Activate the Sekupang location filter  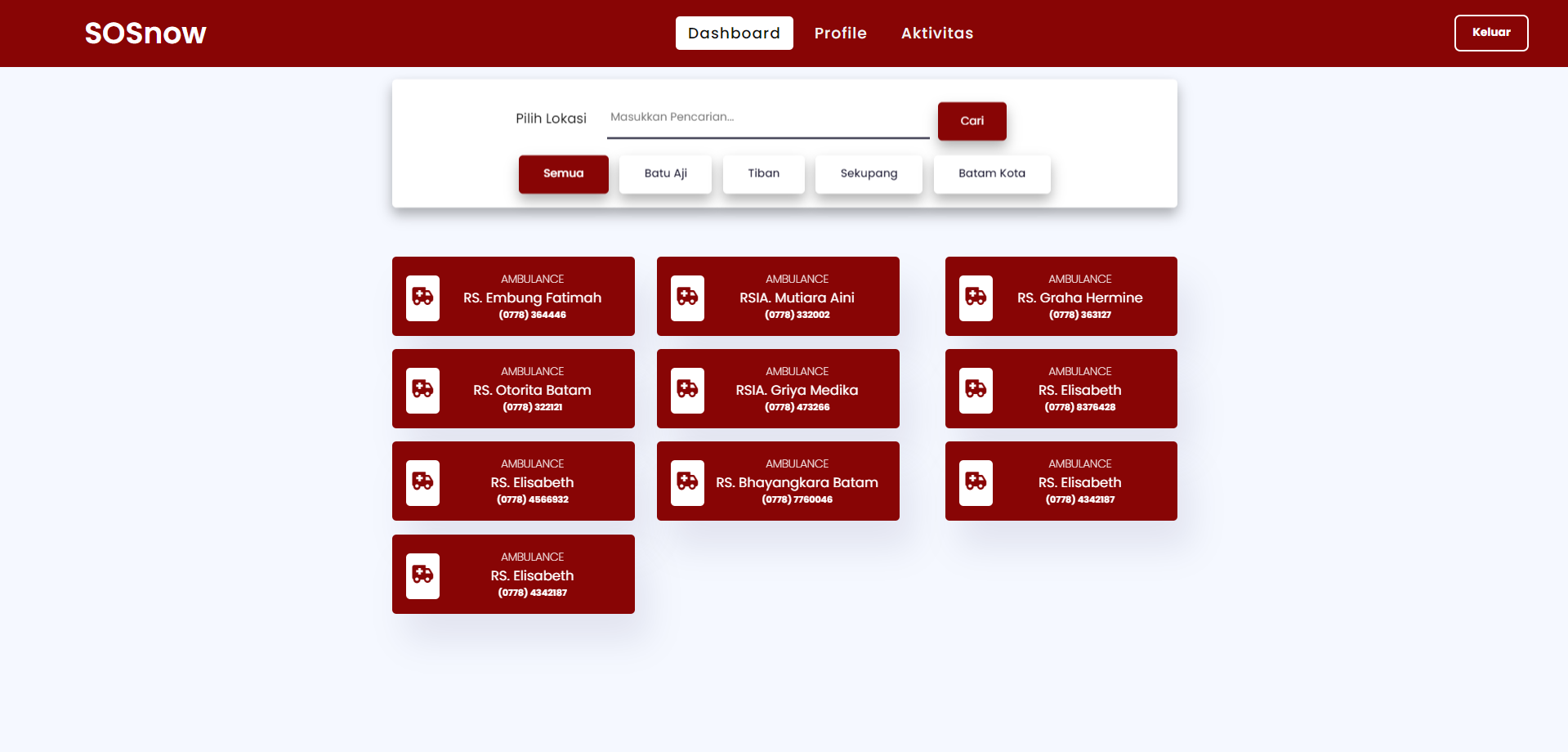tap(868, 173)
